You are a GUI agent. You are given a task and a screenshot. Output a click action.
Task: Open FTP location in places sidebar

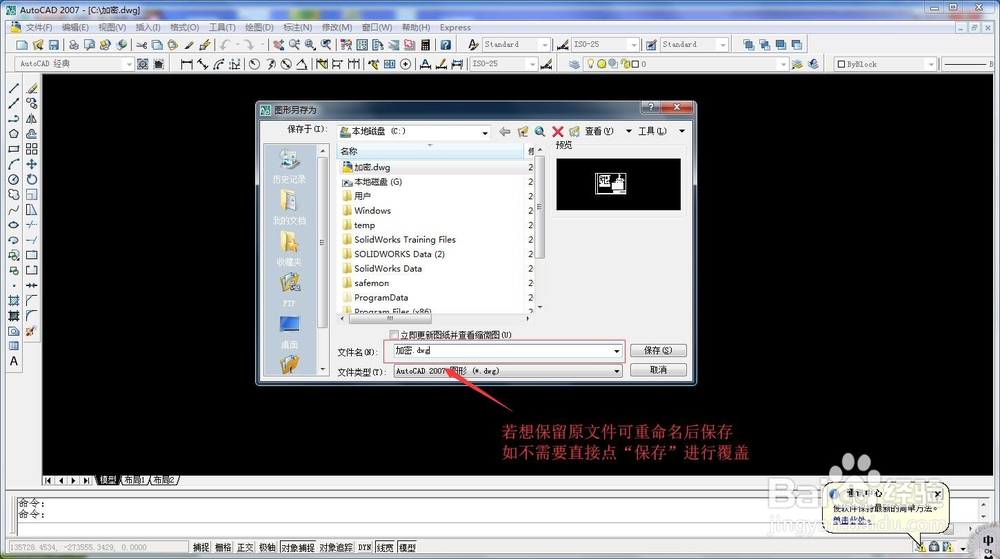click(289, 291)
